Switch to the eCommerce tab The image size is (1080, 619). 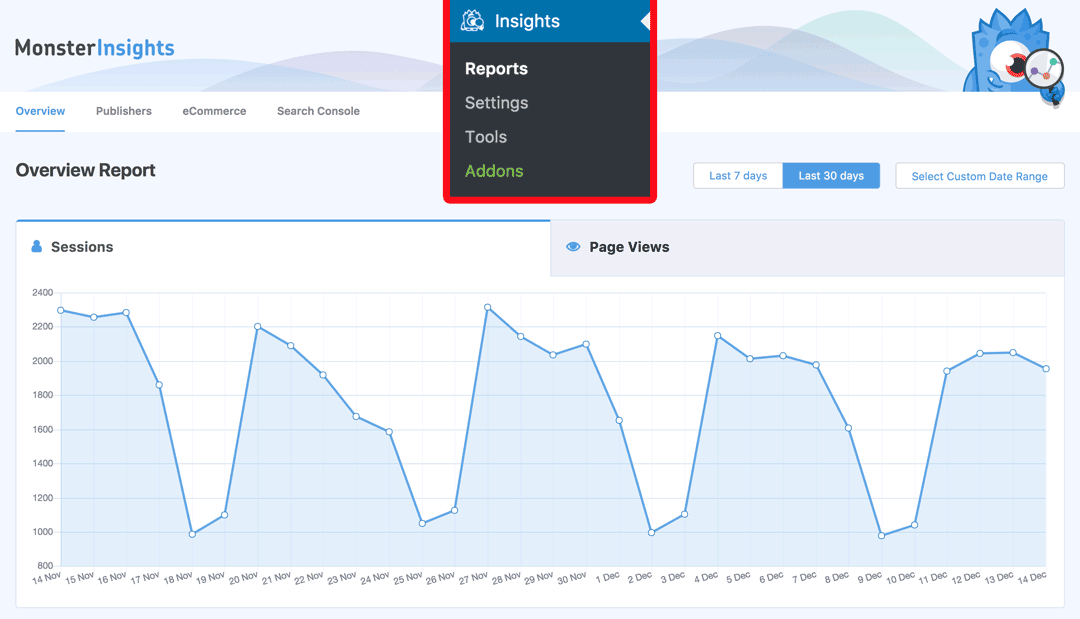[214, 111]
